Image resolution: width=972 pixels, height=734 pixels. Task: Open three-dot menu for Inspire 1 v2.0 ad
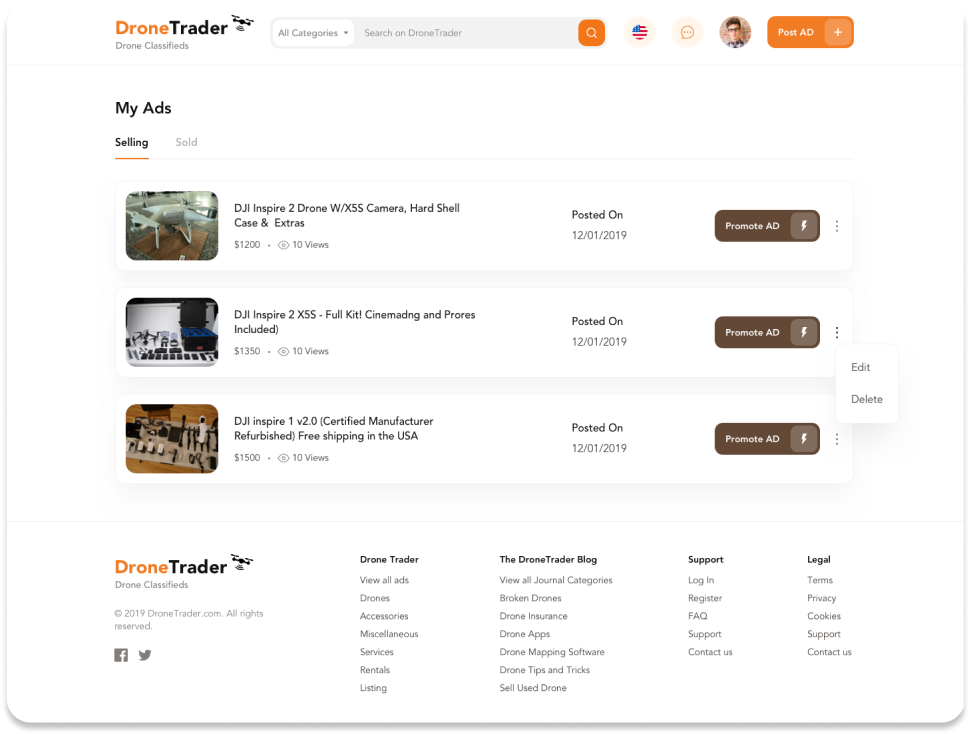(837, 440)
